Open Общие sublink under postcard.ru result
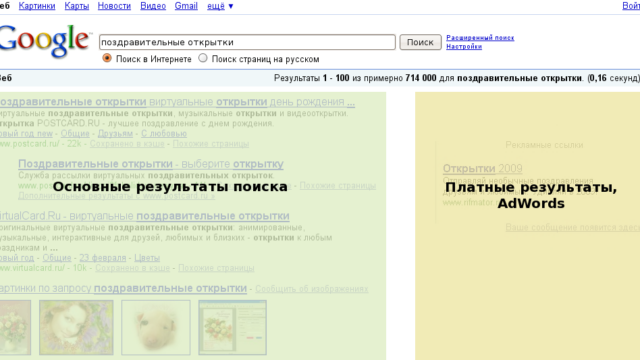The image size is (640, 360). [75, 133]
